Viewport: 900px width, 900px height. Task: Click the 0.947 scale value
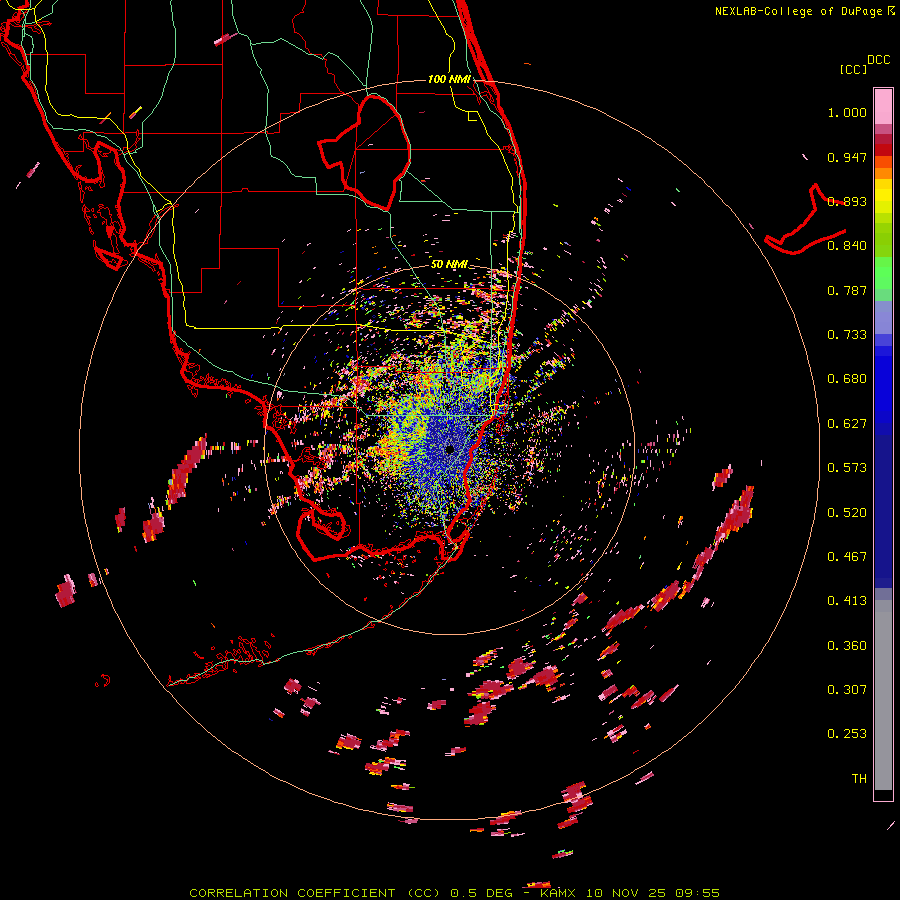[x=847, y=157]
